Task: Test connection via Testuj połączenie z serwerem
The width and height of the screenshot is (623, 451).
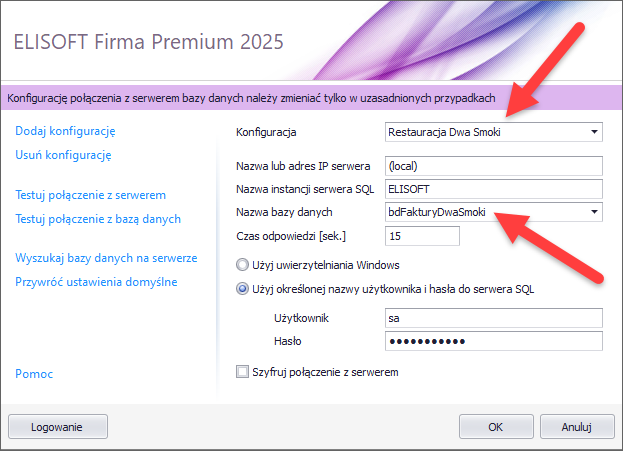Action: [x=91, y=194]
